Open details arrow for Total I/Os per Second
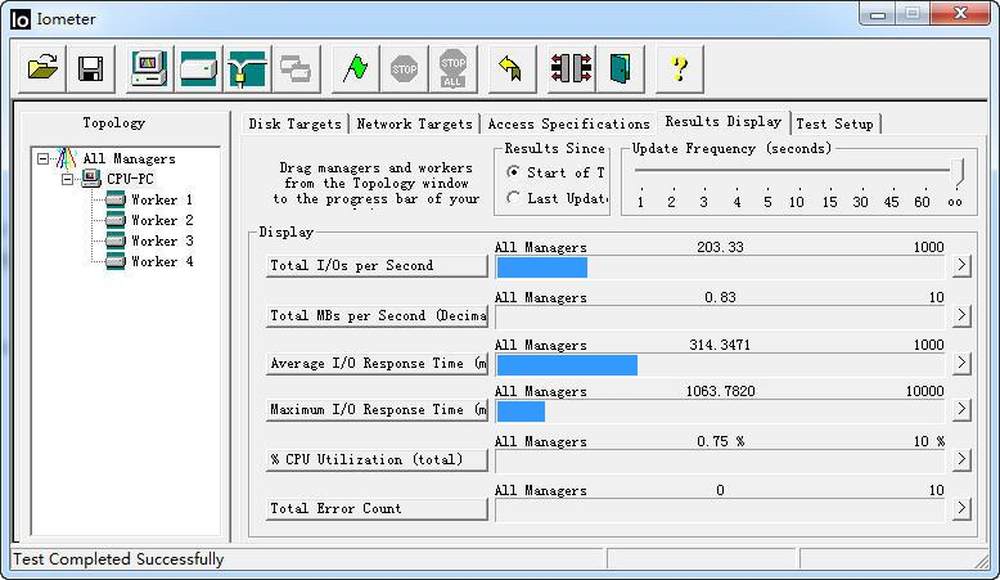Screen dimensions: 1000x580 click(961, 265)
